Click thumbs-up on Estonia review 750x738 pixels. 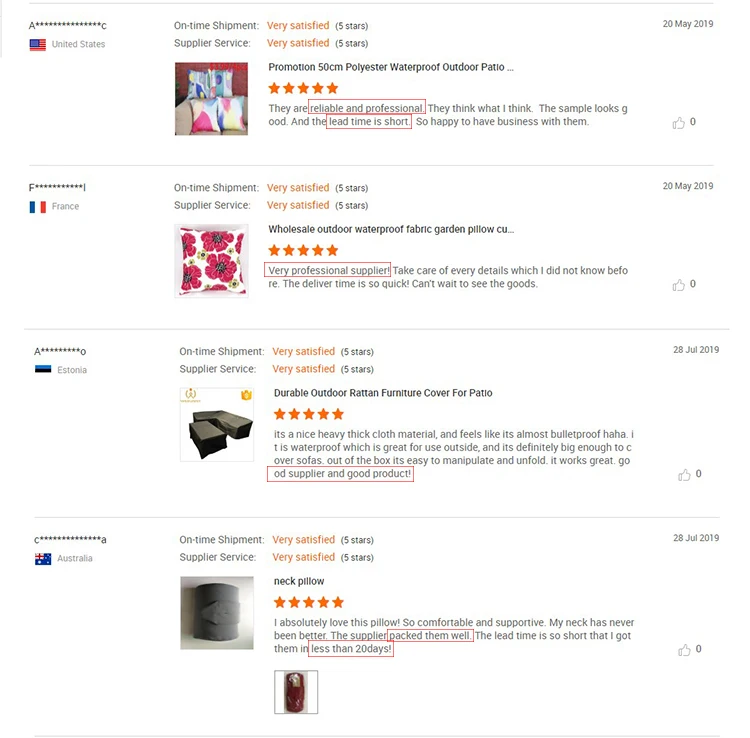pyautogui.click(x=684, y=475)
